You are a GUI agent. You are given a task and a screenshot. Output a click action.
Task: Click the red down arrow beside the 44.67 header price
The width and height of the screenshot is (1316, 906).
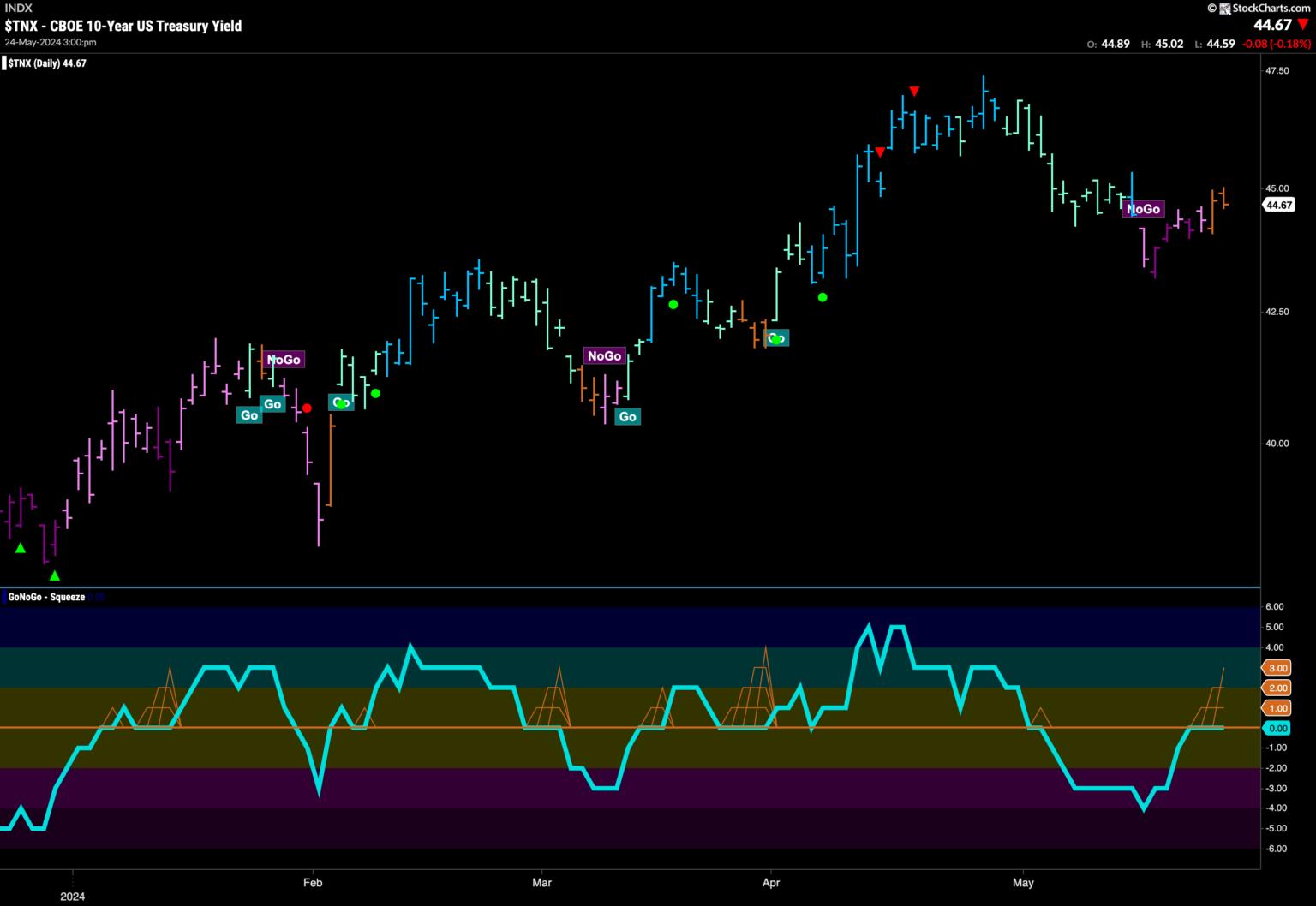pyautogui.click(x=1303, y=25)
